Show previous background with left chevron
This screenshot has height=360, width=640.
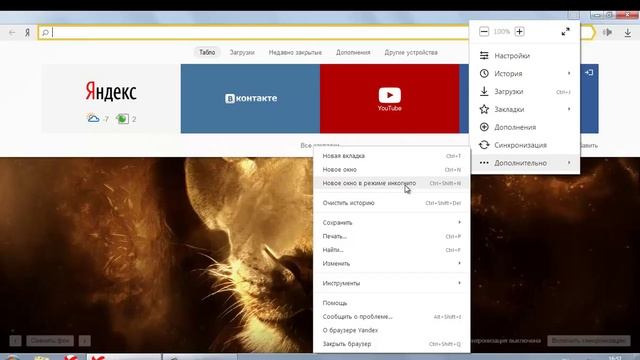[x=15, y=340]
